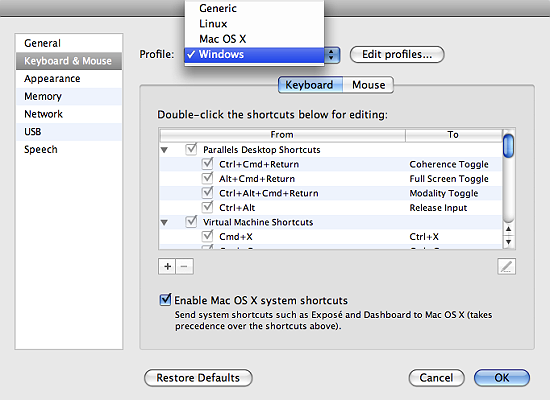Choose Linux in the Profile menu
Screen dimensions: 550x400
(x=254, y=24)
